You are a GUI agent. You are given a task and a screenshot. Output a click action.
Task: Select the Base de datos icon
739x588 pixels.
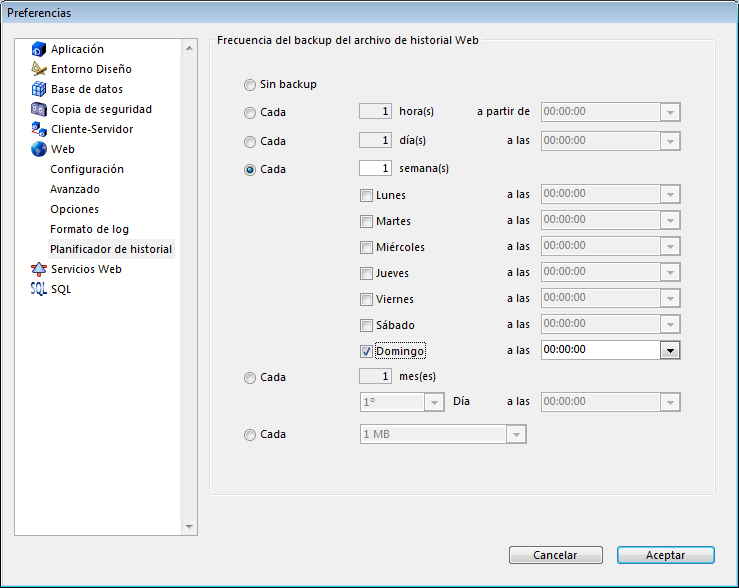[39, 89]
